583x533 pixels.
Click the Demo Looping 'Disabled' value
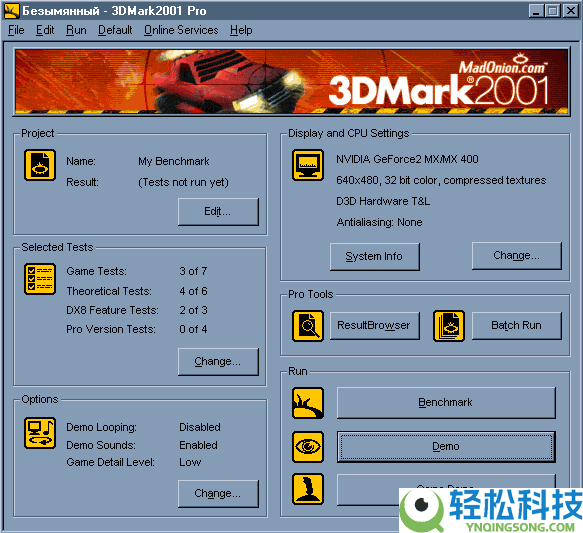tap(200, 427)
